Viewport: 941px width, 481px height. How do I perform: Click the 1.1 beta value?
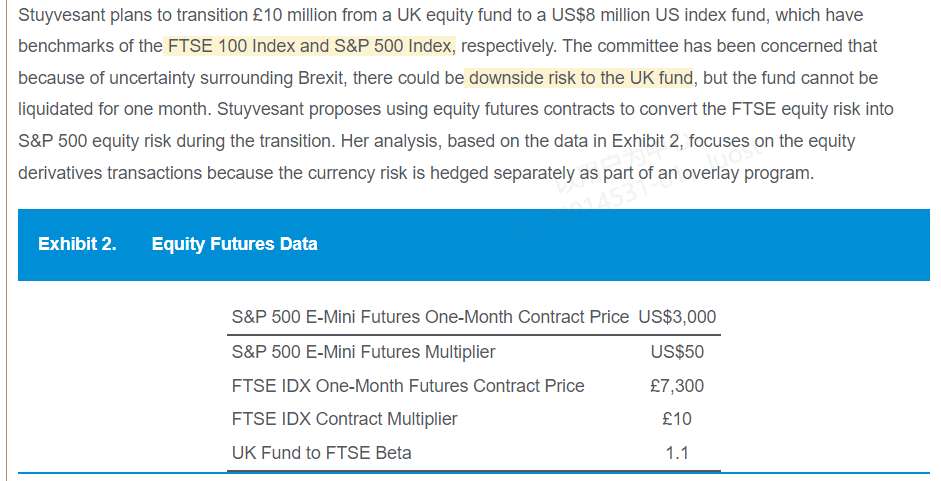677,453
